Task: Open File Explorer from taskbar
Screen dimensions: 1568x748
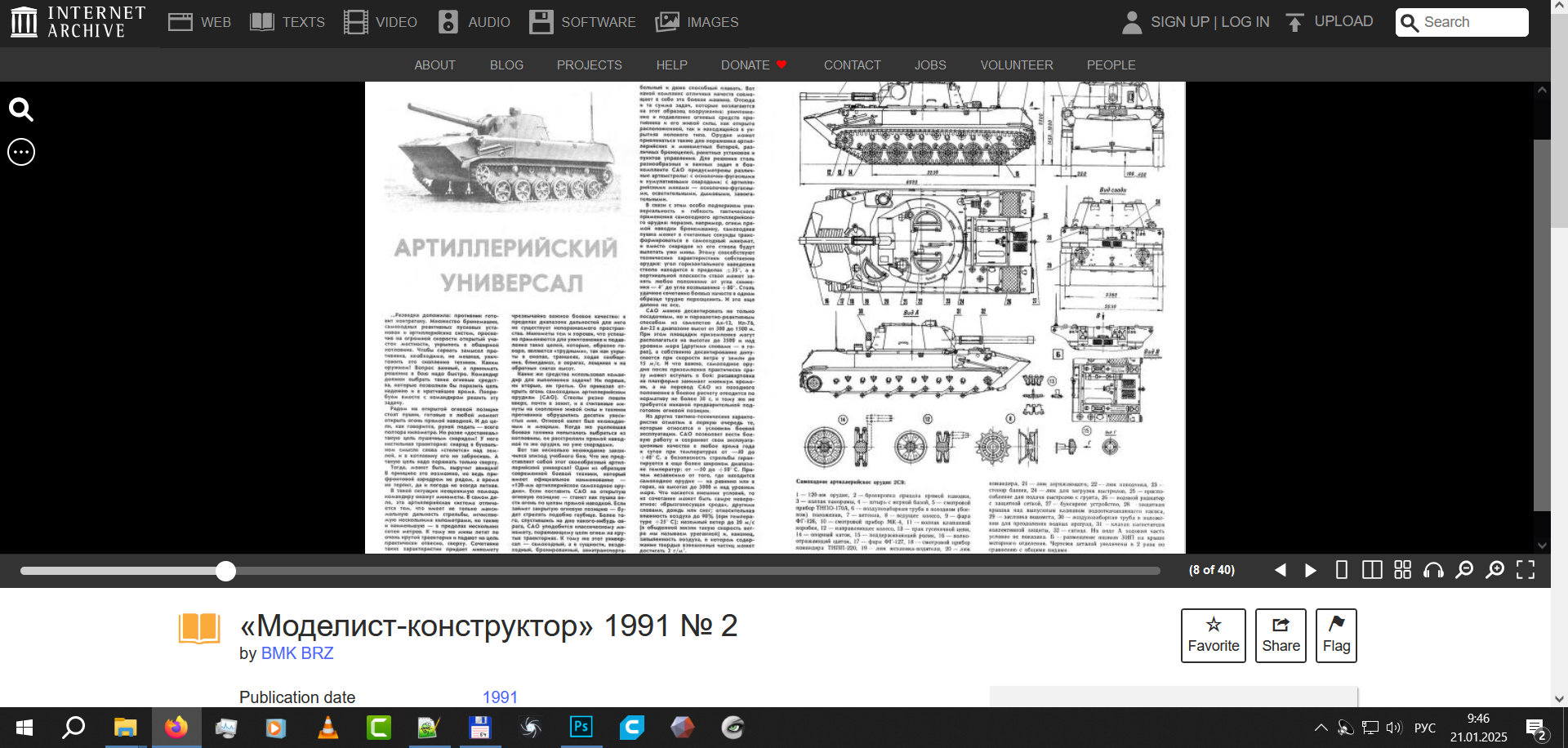Action: tap(125, 728)
